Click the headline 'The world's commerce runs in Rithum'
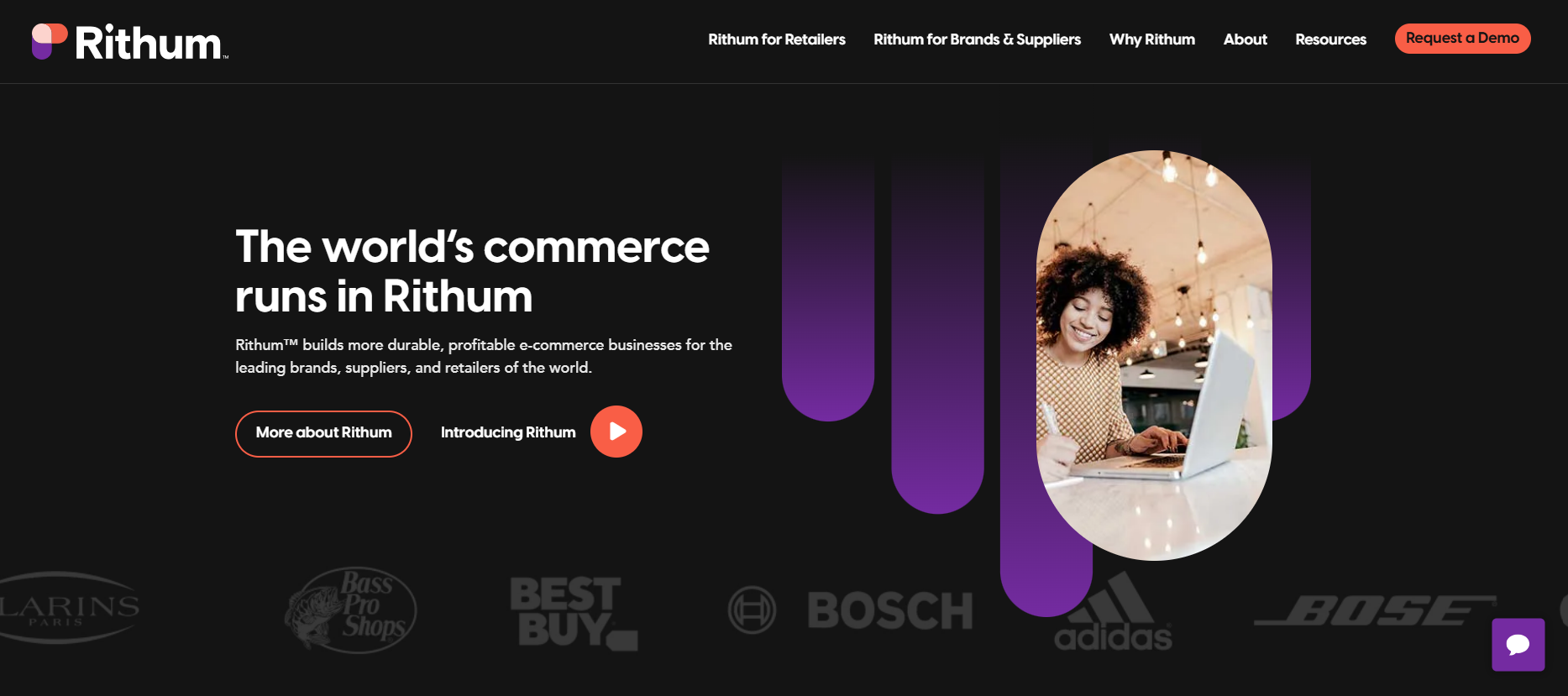The height and width of the screenshot is (696, 1568). (472, 271)
